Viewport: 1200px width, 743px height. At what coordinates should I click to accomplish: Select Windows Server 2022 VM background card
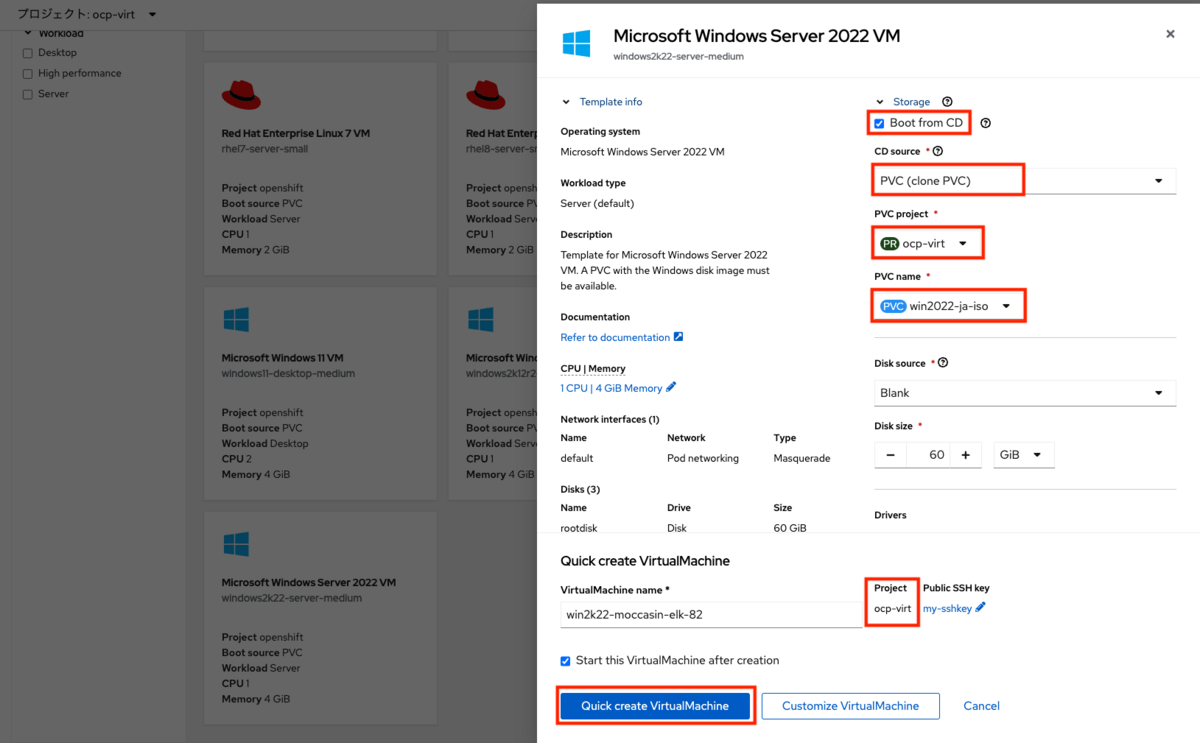click(320, 618)
